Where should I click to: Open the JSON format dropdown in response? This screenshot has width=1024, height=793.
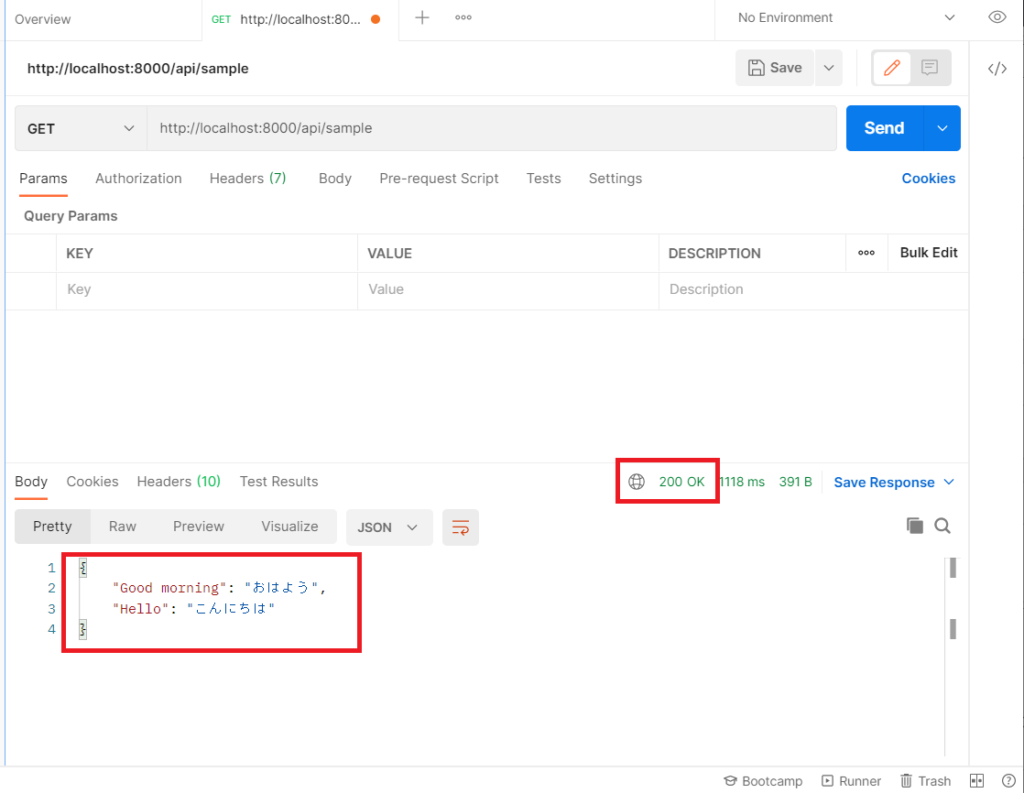tap(389, 526)
